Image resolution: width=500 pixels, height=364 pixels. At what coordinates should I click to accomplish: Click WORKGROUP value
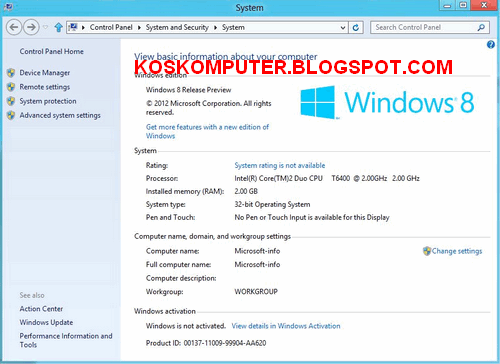(x=256, y=292)
